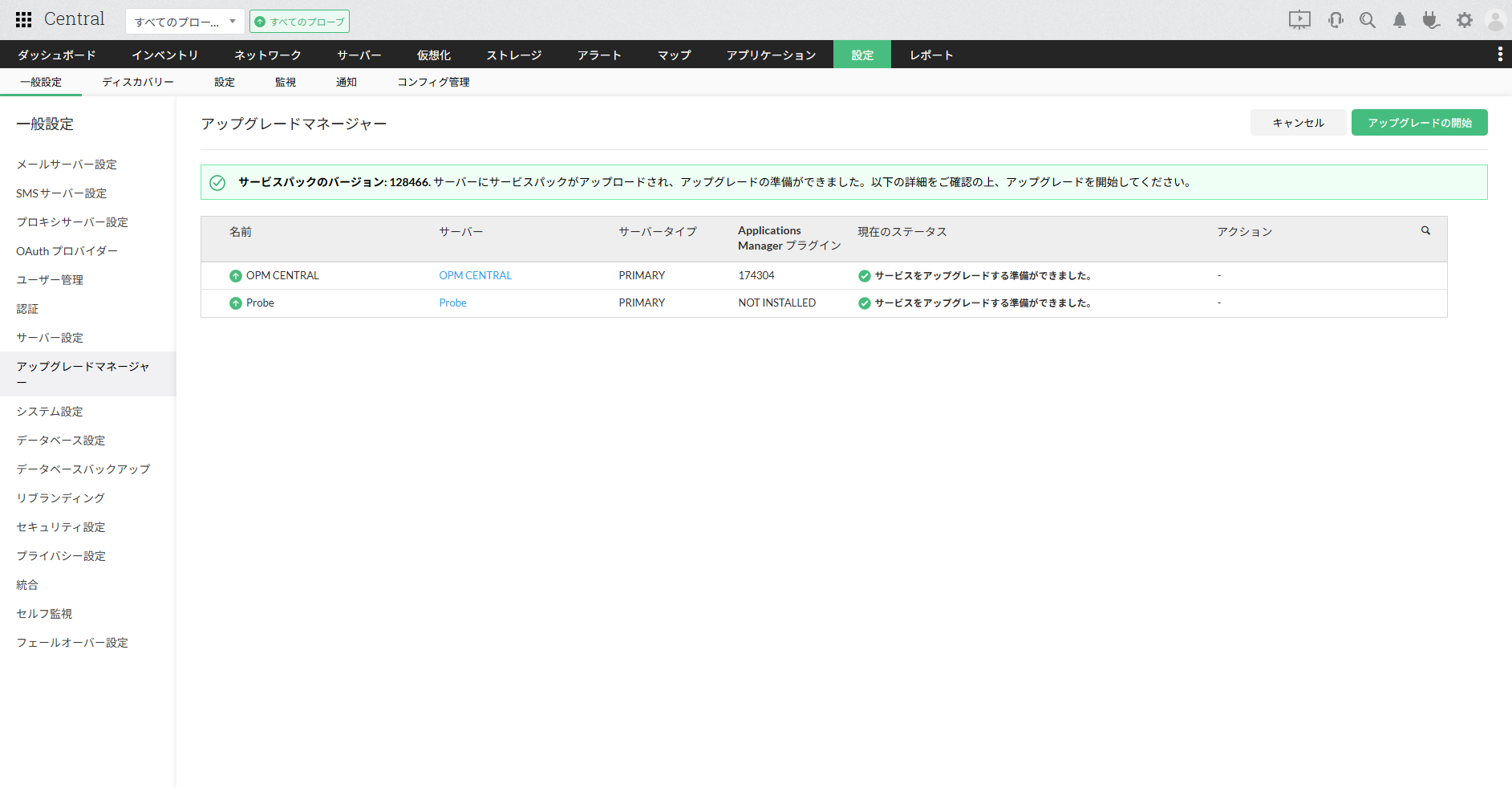Click the plug integrations icon
The image size is (1512, 788).
click(x=1431, y=20)
